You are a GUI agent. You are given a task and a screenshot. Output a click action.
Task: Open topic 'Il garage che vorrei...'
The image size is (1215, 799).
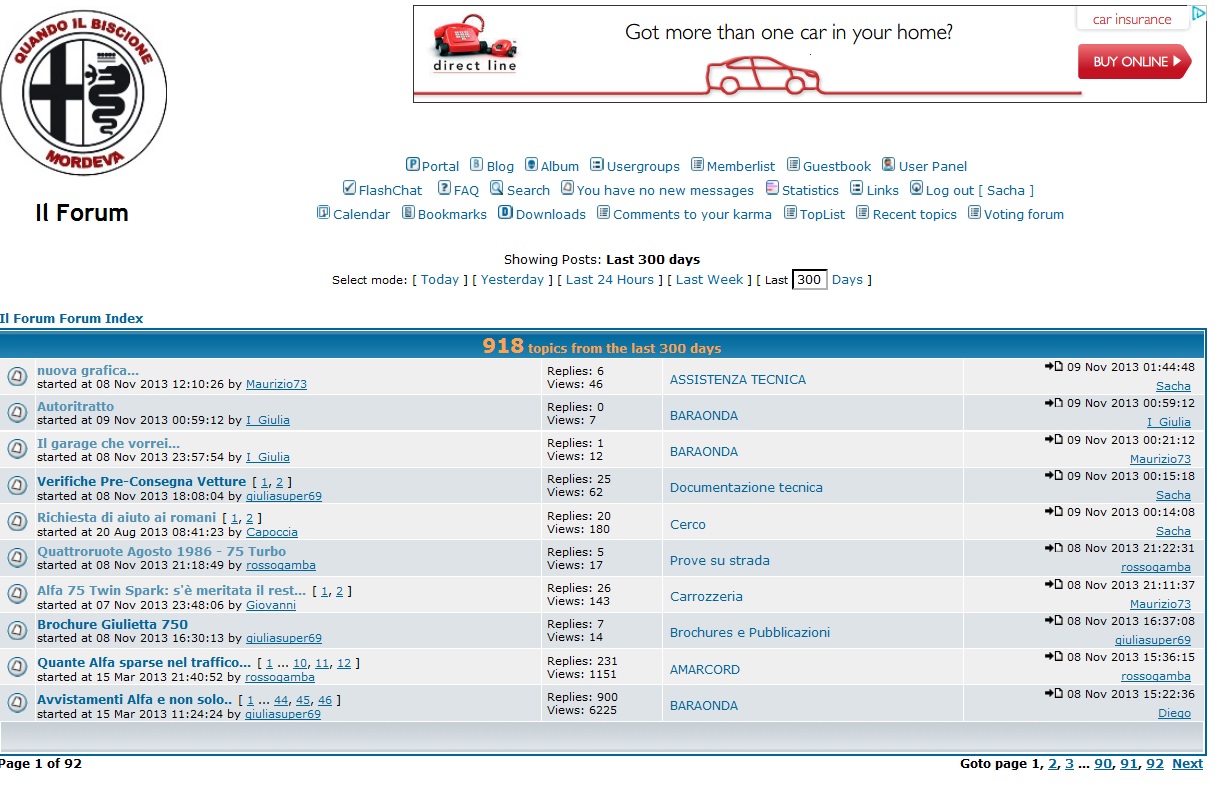click(x=109, y=443)
